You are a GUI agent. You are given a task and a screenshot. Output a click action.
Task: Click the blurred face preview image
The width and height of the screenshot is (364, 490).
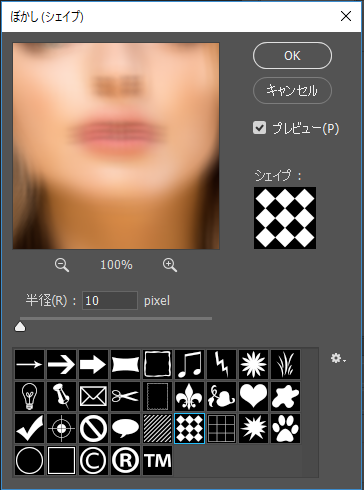[x=116, y=146]
